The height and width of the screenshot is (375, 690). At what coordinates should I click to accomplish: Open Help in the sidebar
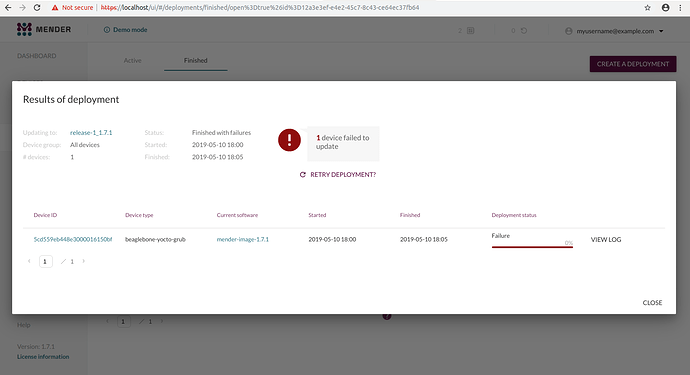point(24,325)
